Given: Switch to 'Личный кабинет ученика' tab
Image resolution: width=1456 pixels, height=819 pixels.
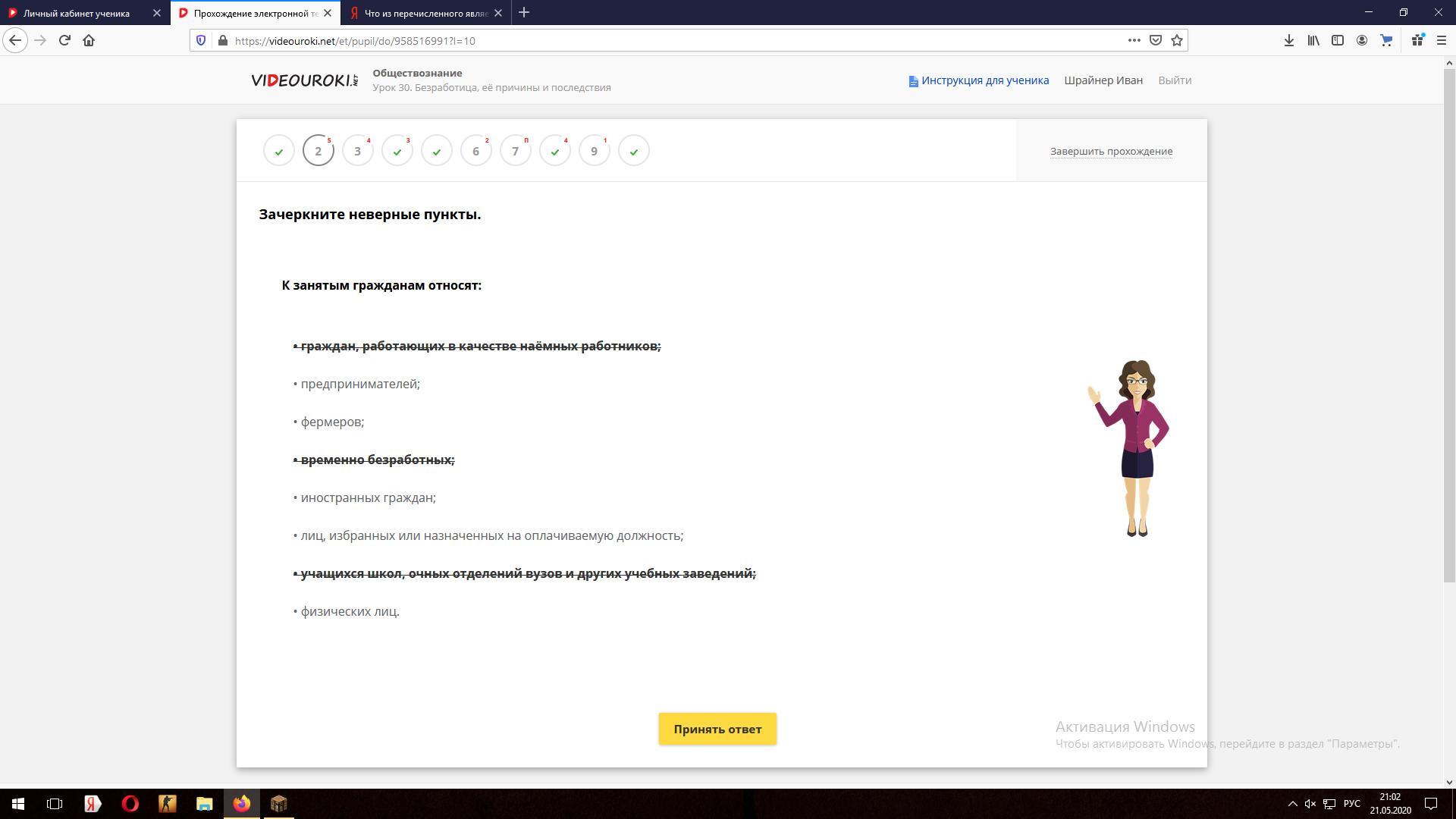Looking at the screenshot, I should [x=76, y=13].
